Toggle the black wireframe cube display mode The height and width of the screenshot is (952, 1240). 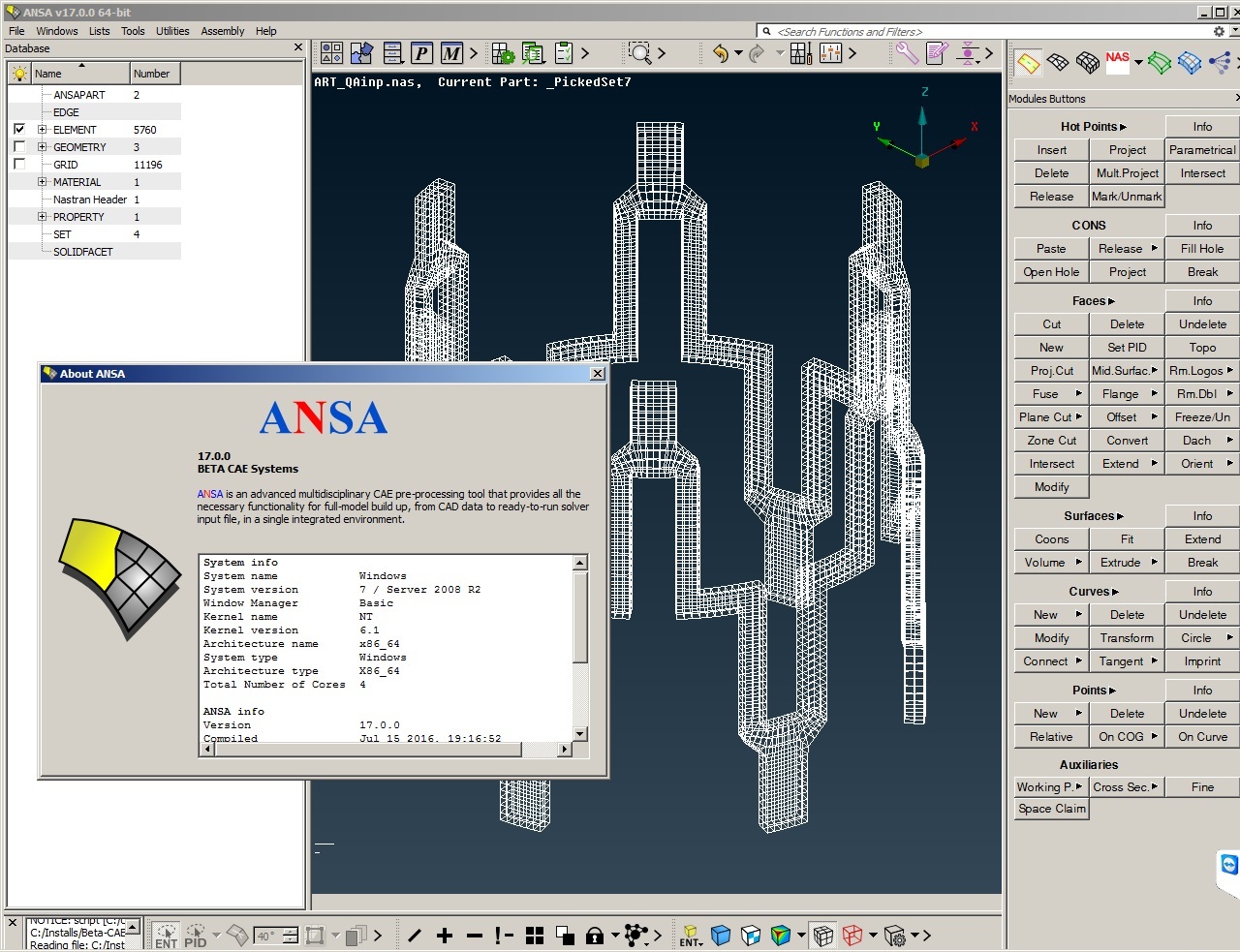pyautogui.click(x=823, y=936)
